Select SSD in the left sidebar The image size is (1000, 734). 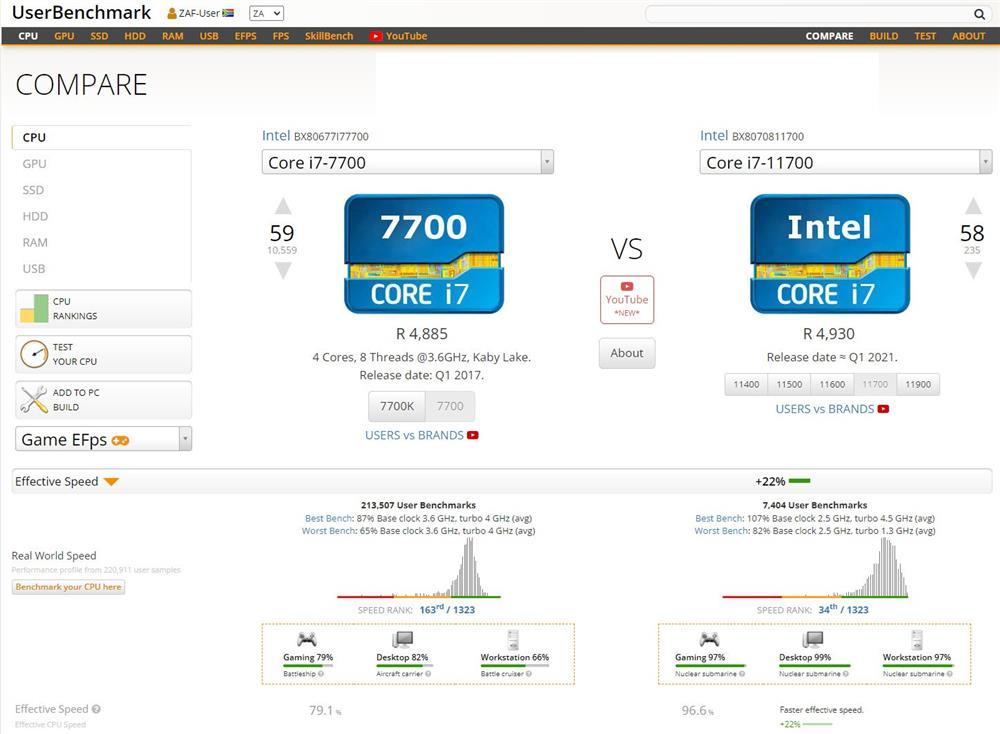click(33, 190)
